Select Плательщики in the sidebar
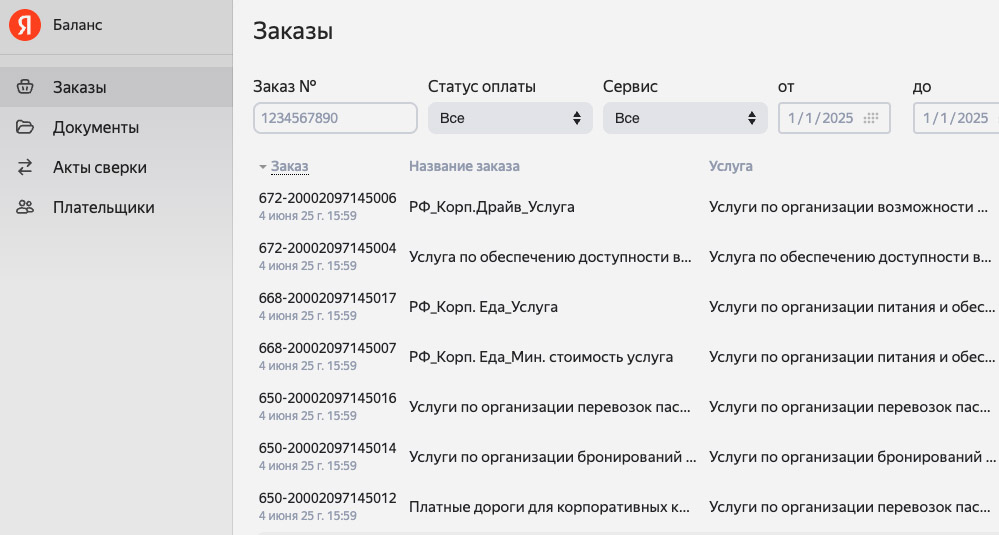Screen dimensions: 999x535 point(103,208)
